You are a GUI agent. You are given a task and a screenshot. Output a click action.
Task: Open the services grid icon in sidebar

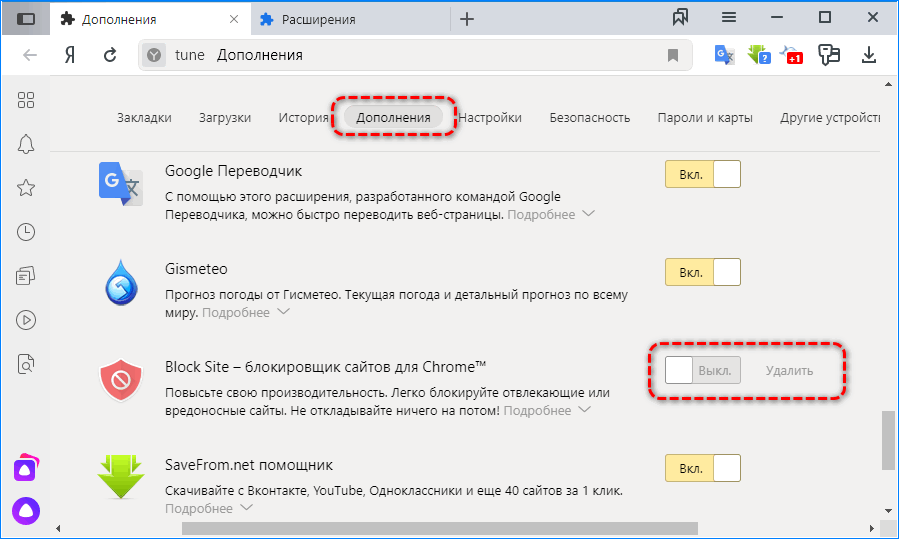pos(26,100)
